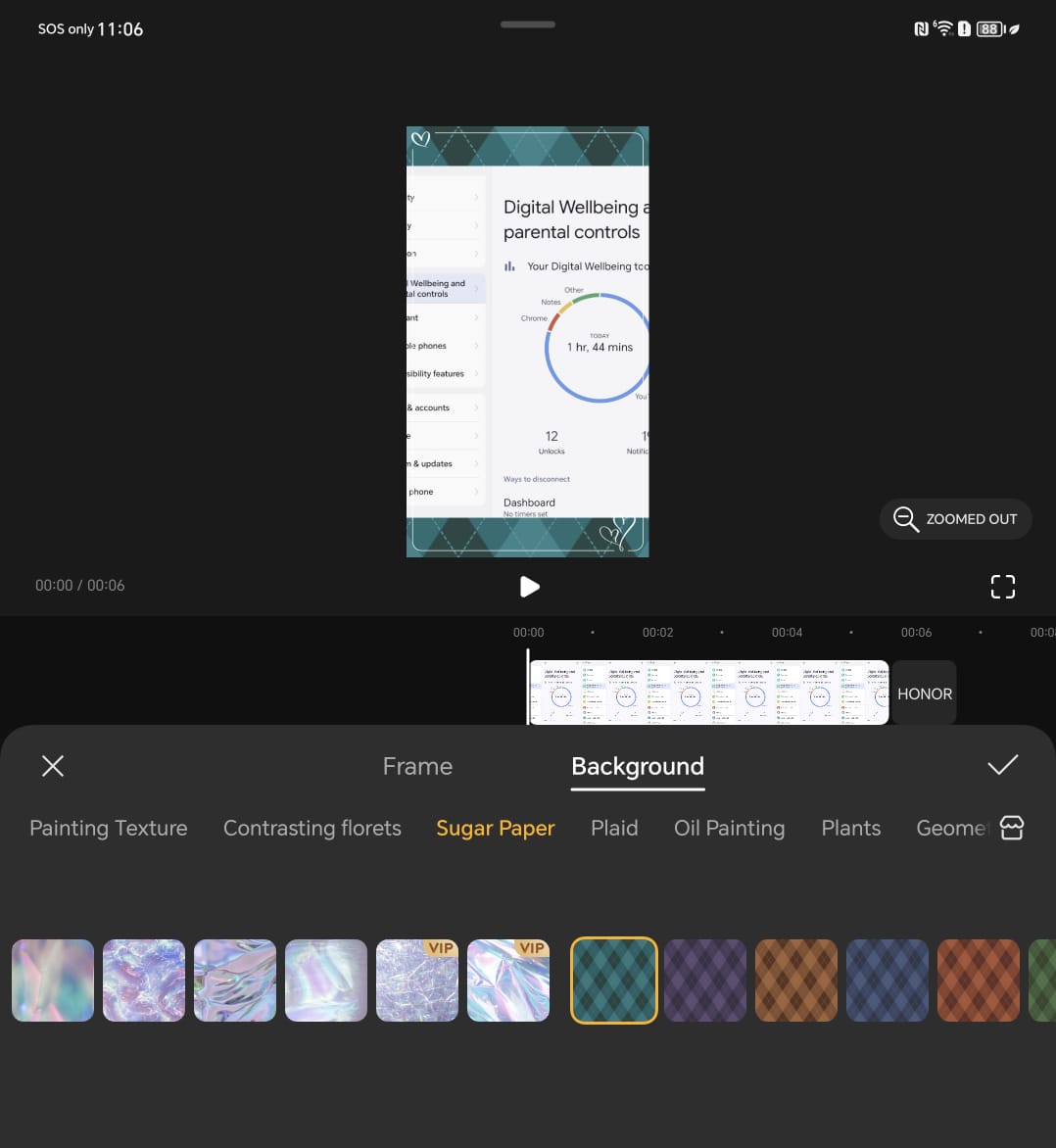Screen dimensions: 1056x1148
Task: Pick the blue argyle background swatch
Action: coord(888,981)
